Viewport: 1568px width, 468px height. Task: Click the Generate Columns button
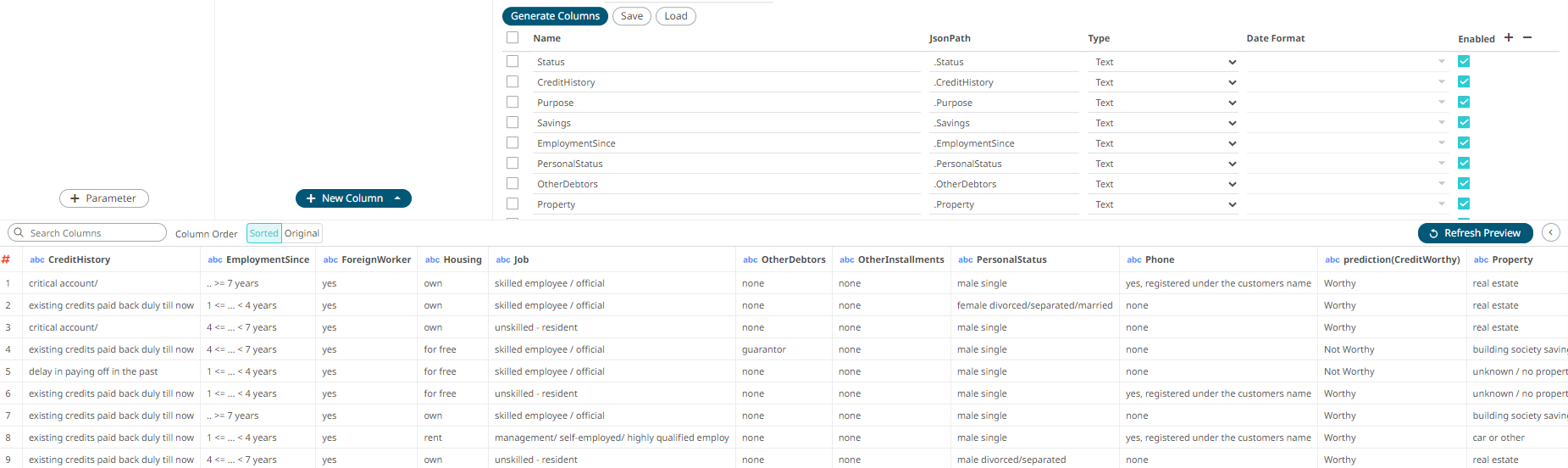tap(555, 16)
